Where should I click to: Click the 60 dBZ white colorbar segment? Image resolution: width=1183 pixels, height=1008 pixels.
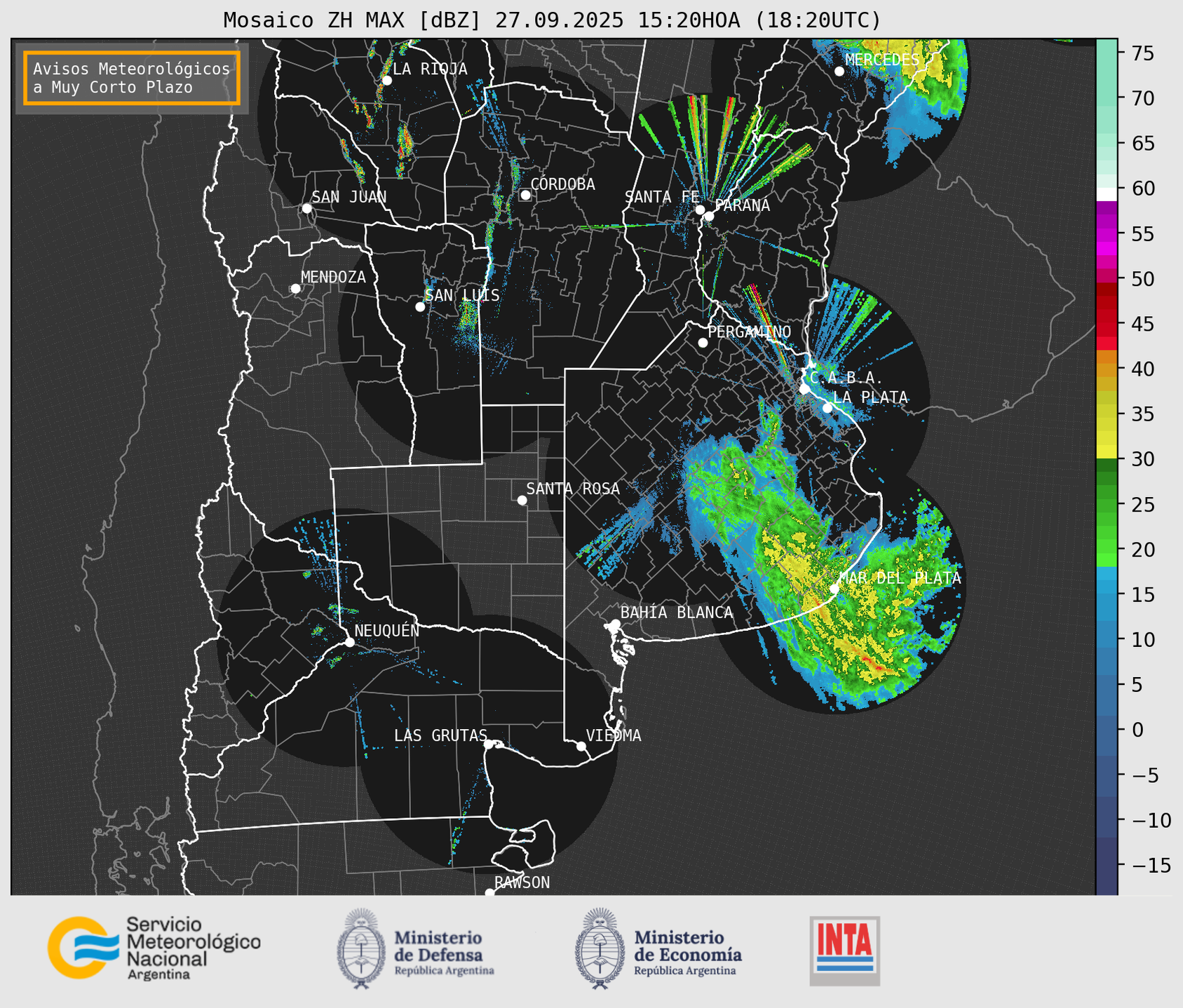click(x=1106, y=193)
